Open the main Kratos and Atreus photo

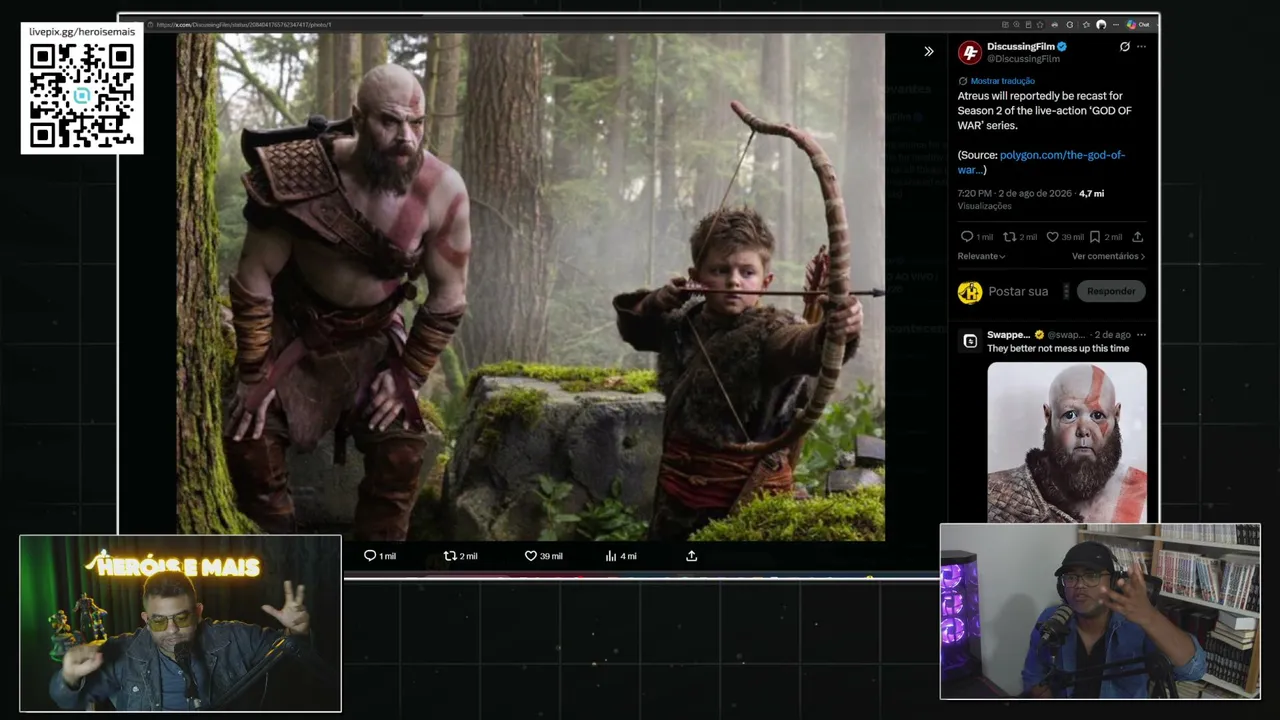(530, 287)
